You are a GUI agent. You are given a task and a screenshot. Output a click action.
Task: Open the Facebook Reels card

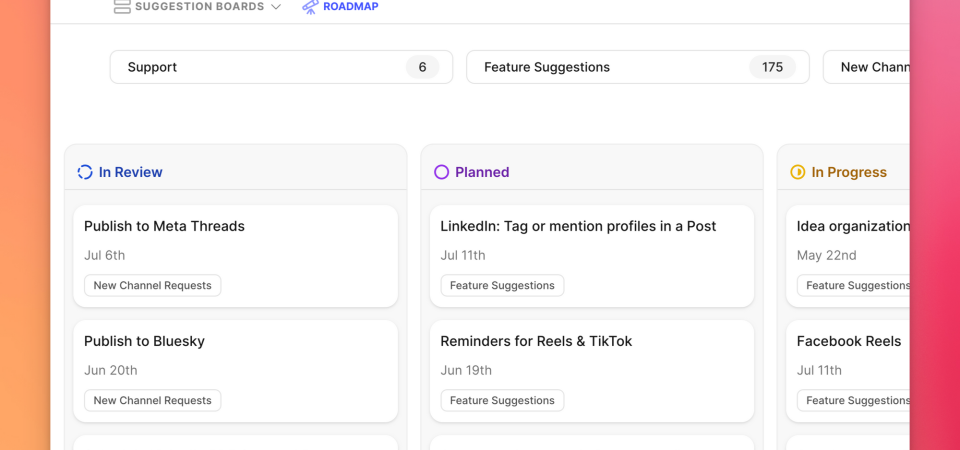pyautogui.click(x=848, y=371)
